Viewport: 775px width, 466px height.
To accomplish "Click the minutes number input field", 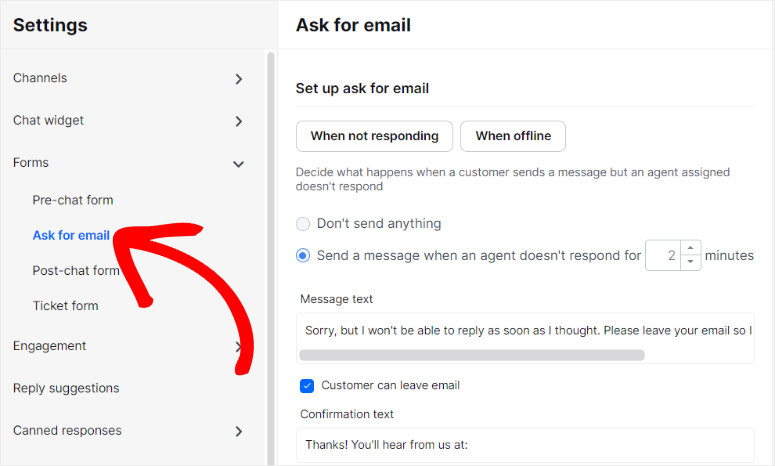I will pyautogui.click(x=663, y=255).
